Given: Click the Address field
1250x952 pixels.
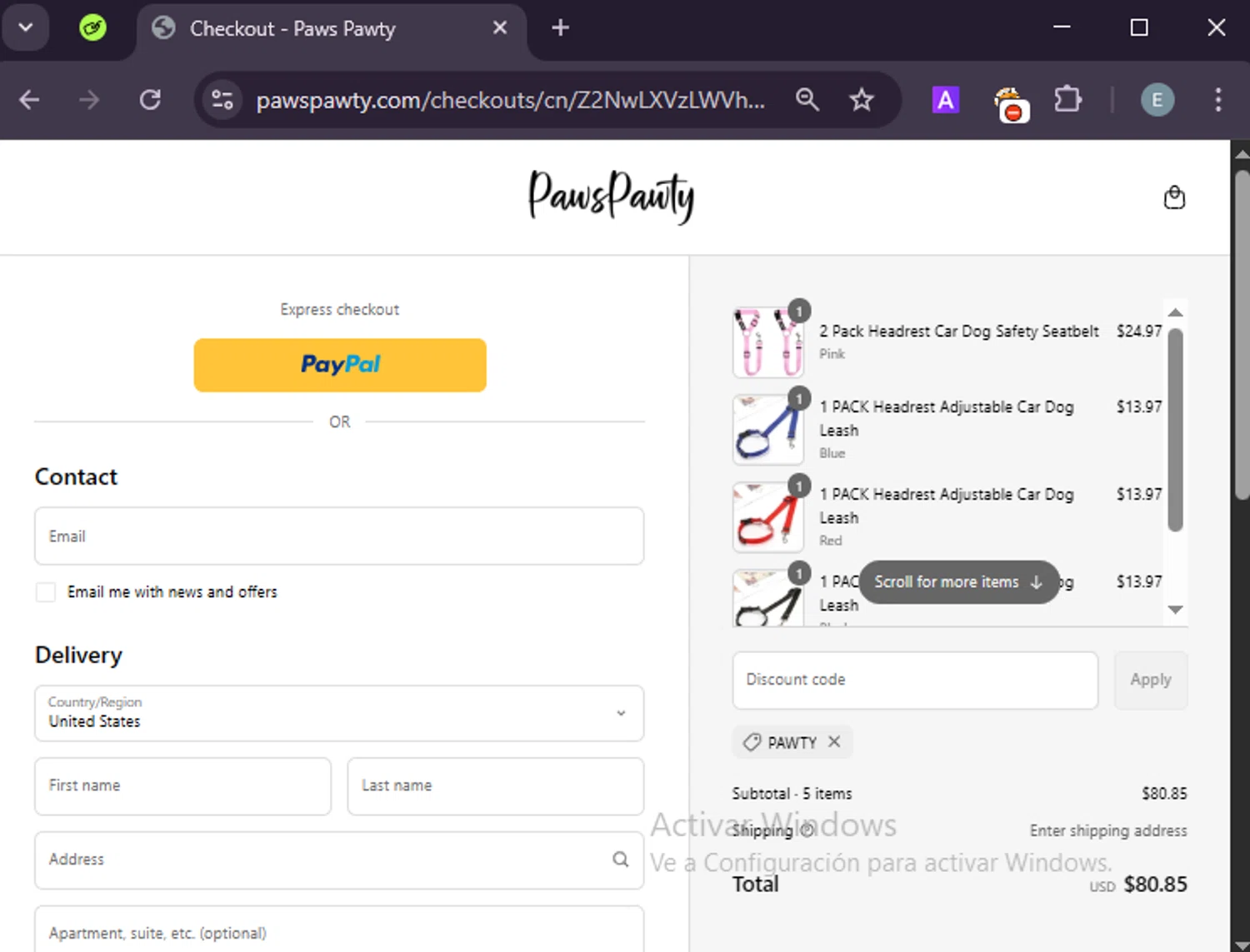Looking at the screenshot, I should point(339,860).
